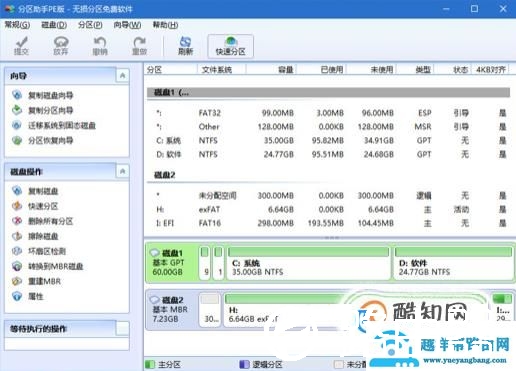The image size is (516, 371).
Task: Select the 磁盘1 group header row
Action: (328, 92)
